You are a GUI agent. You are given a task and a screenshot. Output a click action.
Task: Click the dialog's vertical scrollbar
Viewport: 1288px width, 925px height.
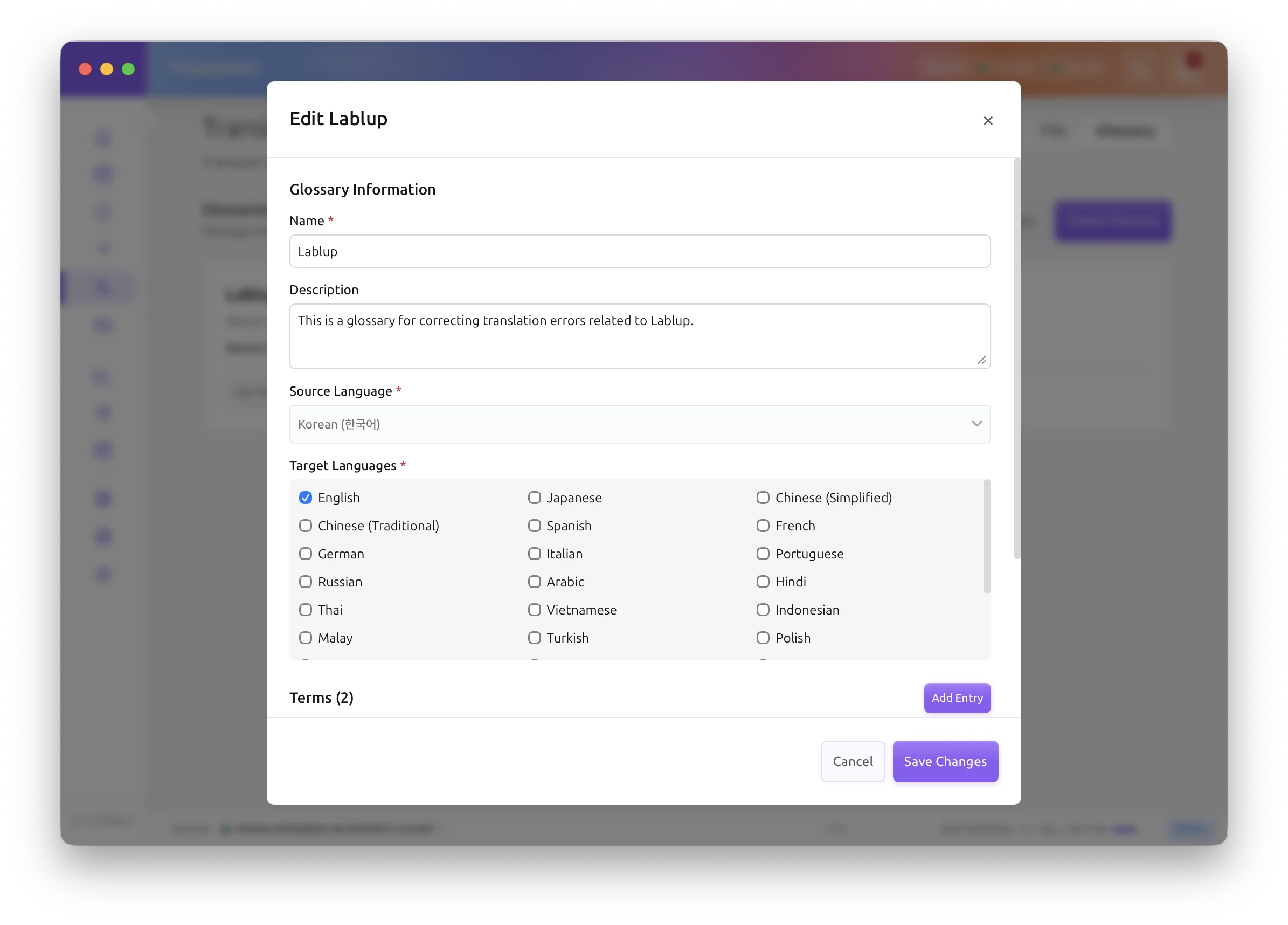1016,358
